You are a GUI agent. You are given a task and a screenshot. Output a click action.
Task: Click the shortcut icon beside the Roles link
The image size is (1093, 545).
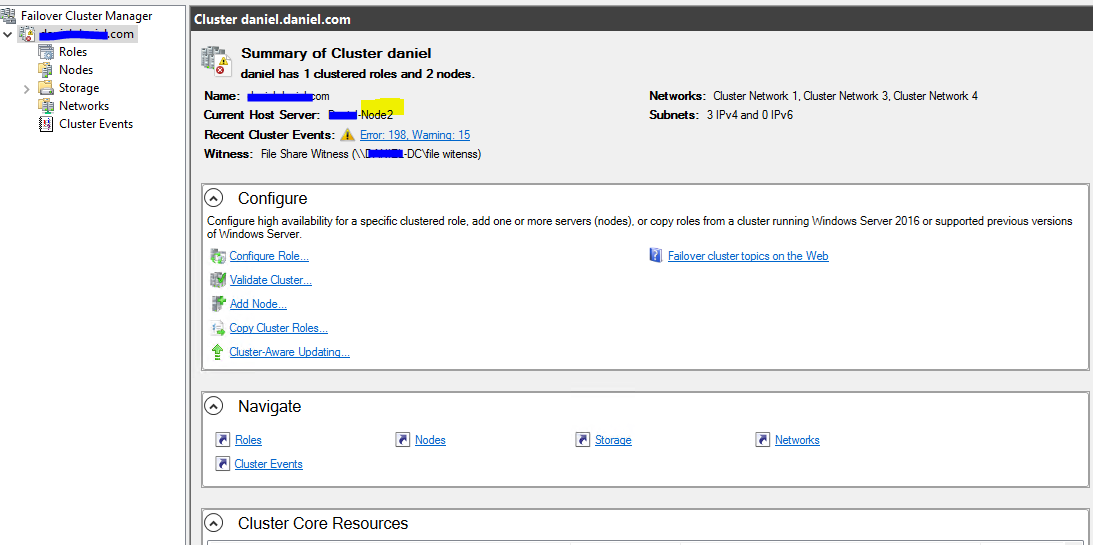[223, 440]
